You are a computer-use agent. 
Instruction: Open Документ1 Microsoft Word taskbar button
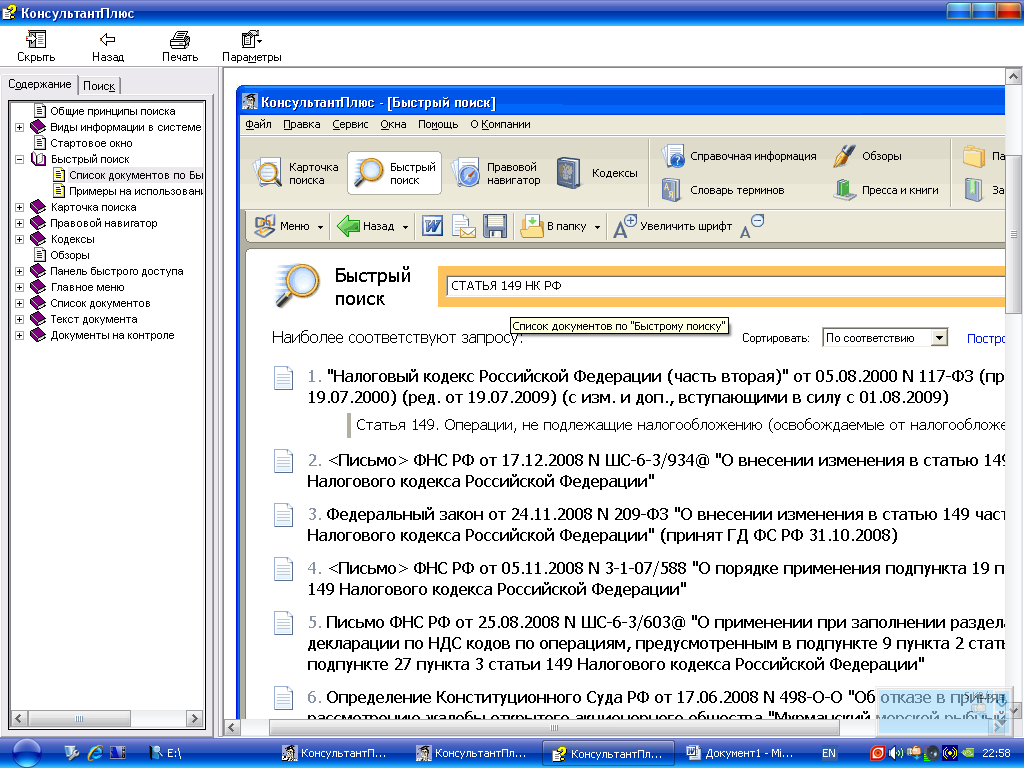tap(740, 753)
